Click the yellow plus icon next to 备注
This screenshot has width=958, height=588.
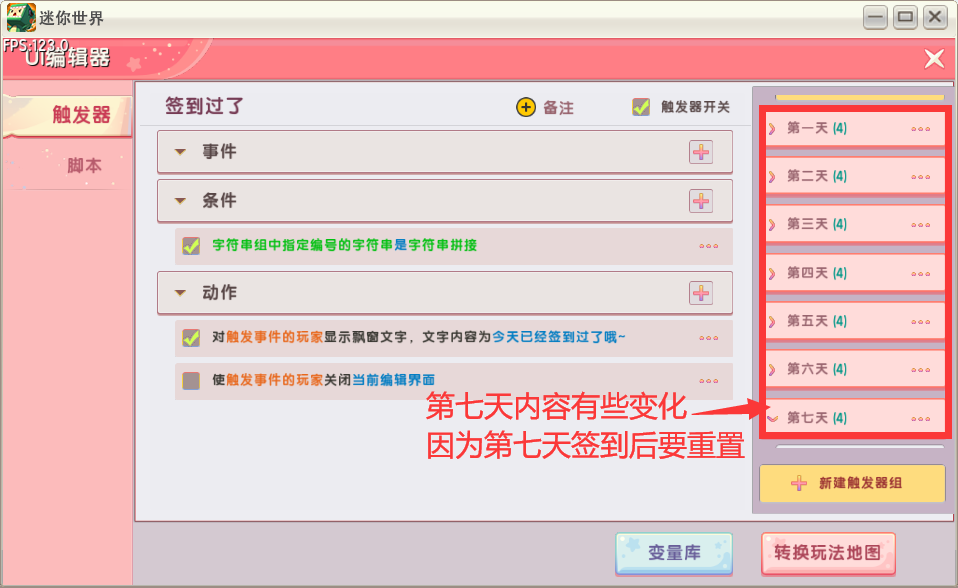[x=525, y=107]
